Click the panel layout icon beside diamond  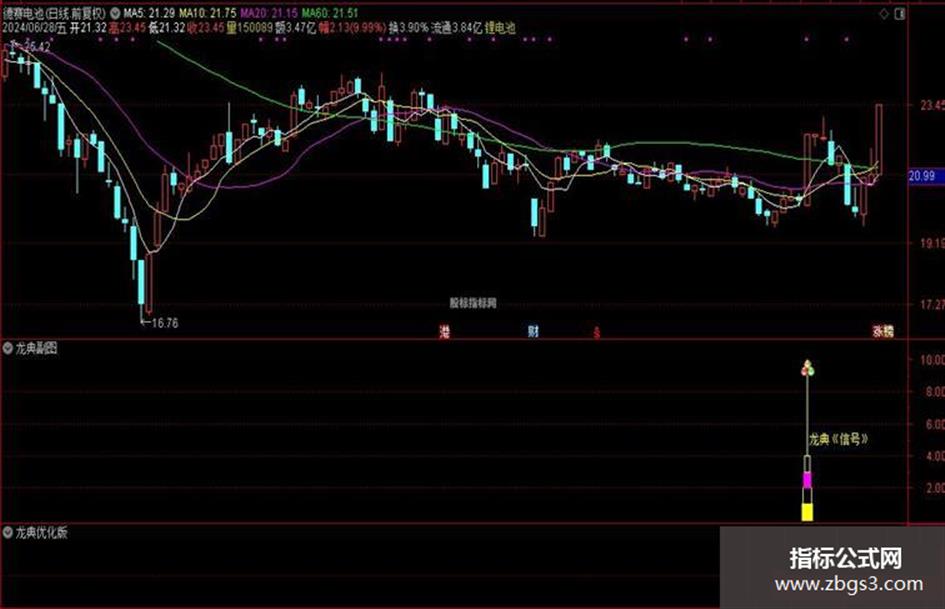click(x=900, y=13)
